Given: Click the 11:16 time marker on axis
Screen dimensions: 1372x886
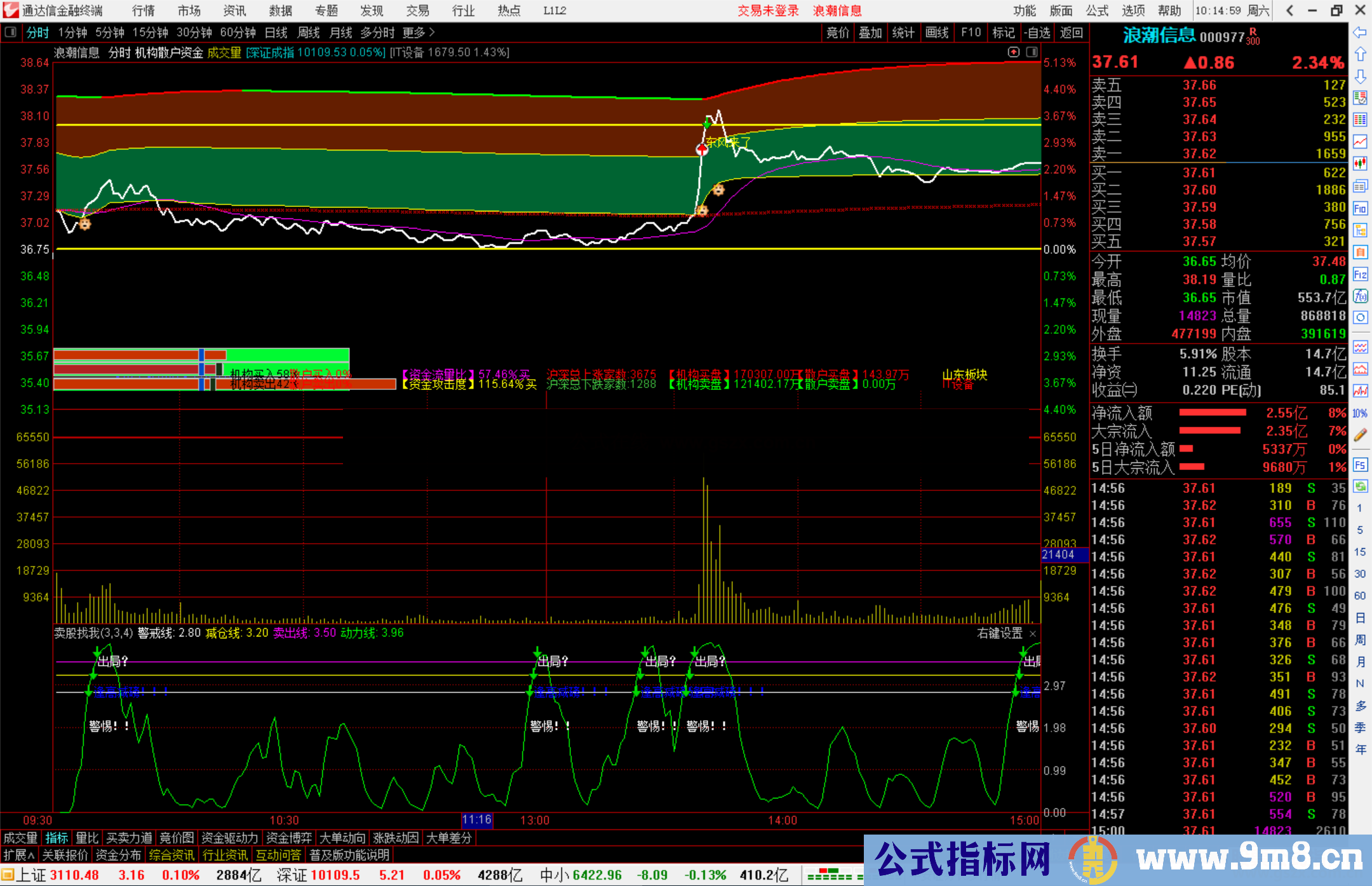Looking at the screenshot, I should point(477,819).
